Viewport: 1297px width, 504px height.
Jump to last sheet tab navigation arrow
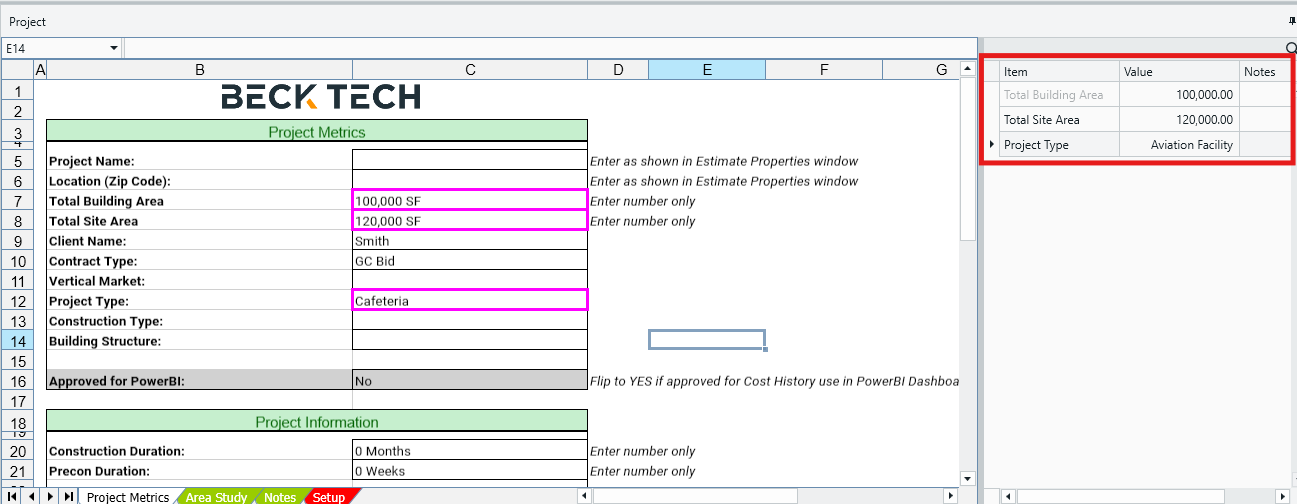pyautogui.click(x=68, y=496)
